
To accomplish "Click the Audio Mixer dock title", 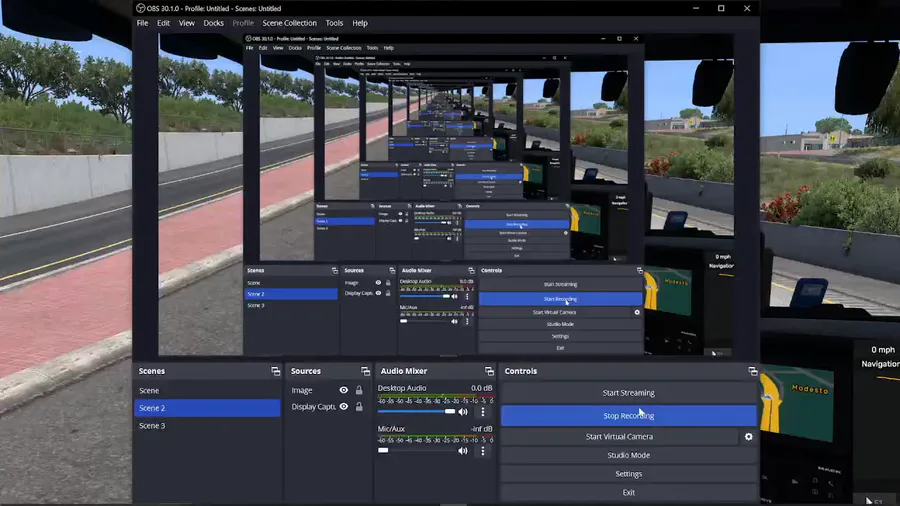I will [404, 371].
